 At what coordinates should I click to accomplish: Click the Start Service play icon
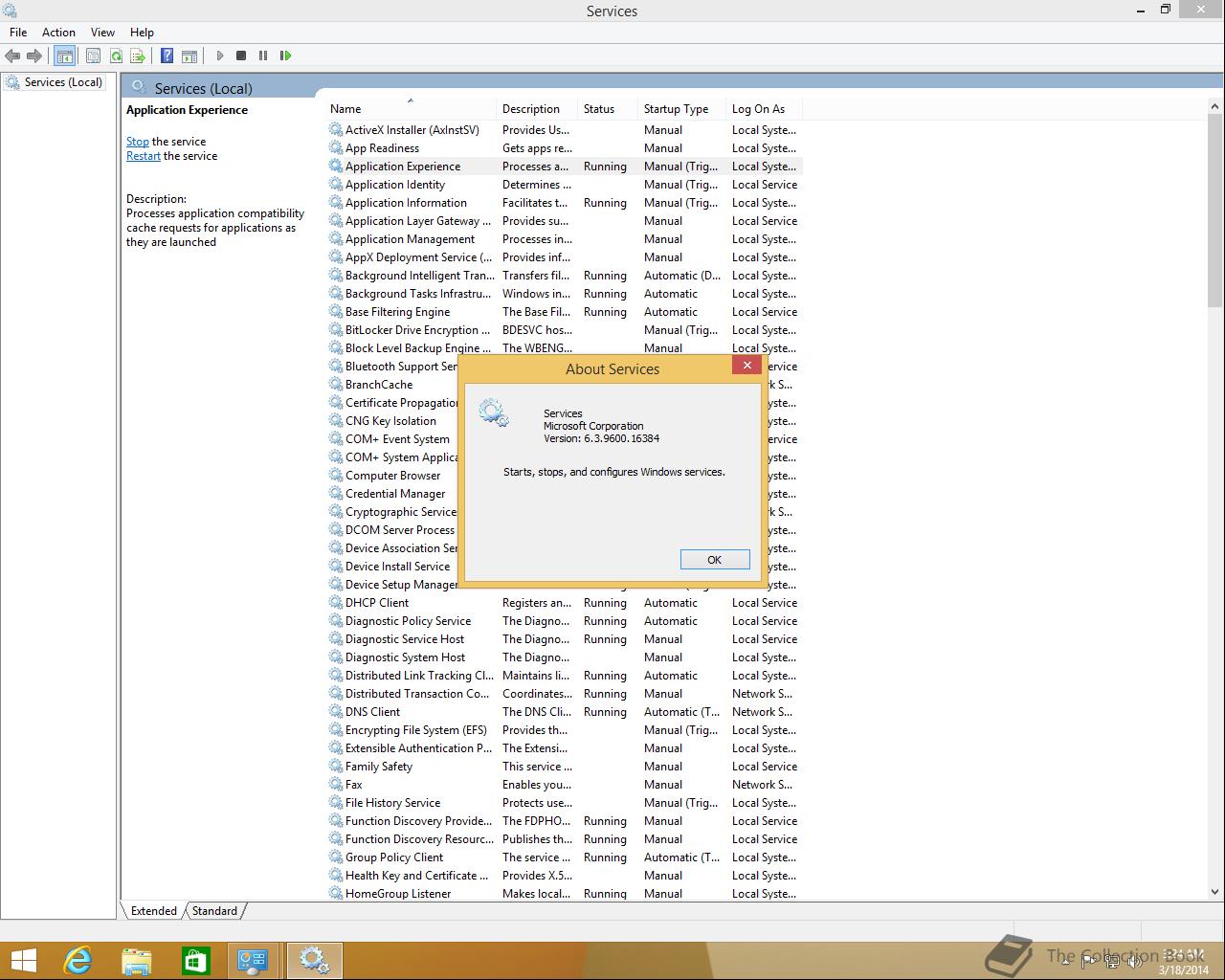(220, 56)
